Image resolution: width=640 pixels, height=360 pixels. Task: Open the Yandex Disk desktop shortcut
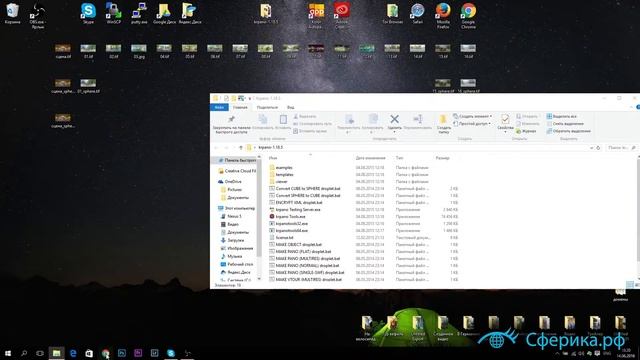point(190,13)
